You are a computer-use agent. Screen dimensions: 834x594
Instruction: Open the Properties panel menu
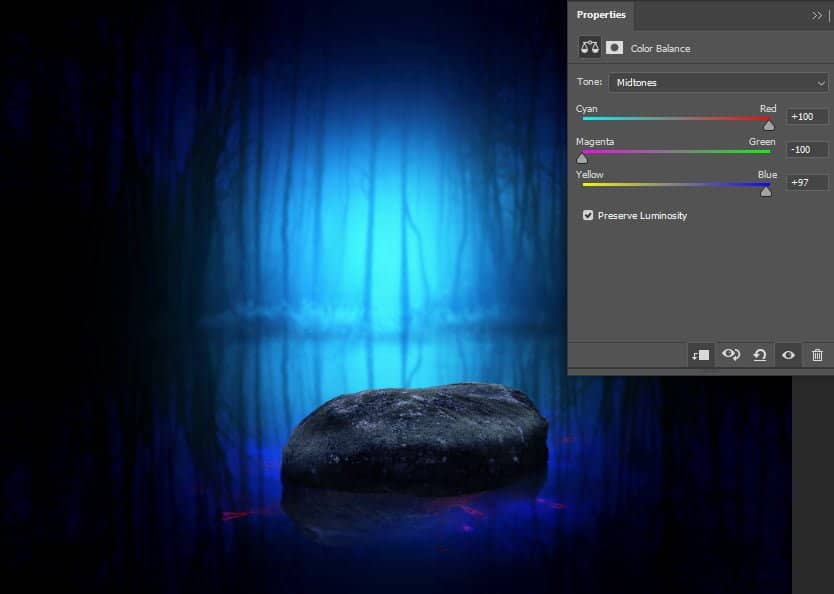click(817, 15)
